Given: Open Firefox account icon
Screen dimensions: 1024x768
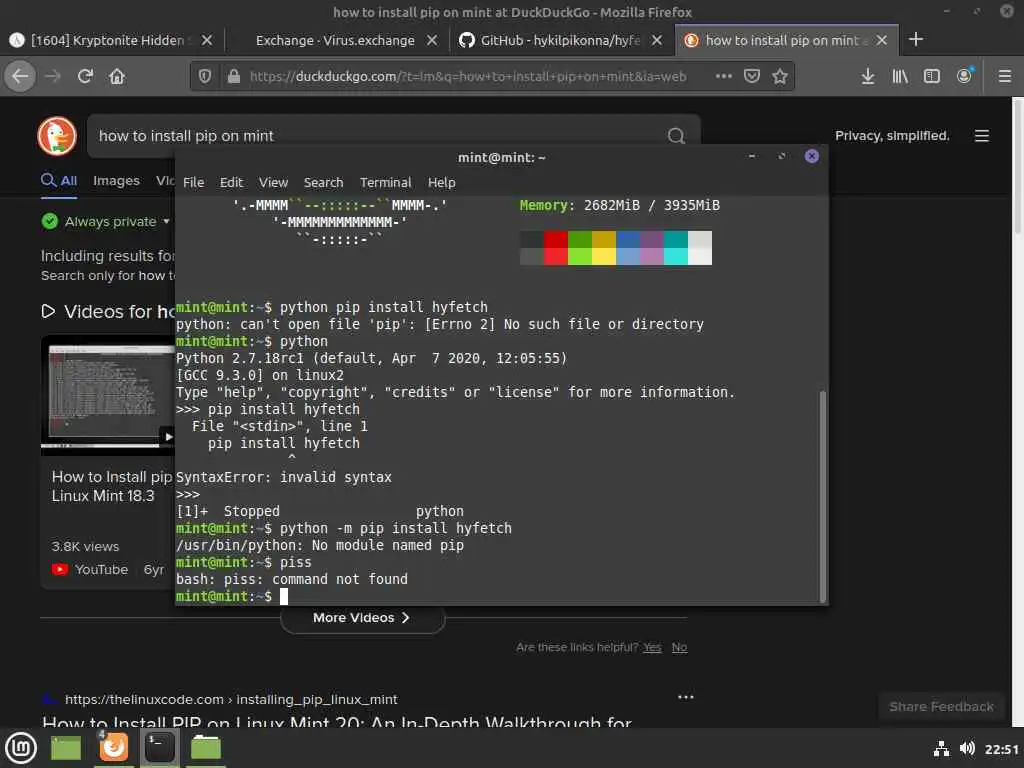Looking at the screenshot, I should click(x=965, y=76).
